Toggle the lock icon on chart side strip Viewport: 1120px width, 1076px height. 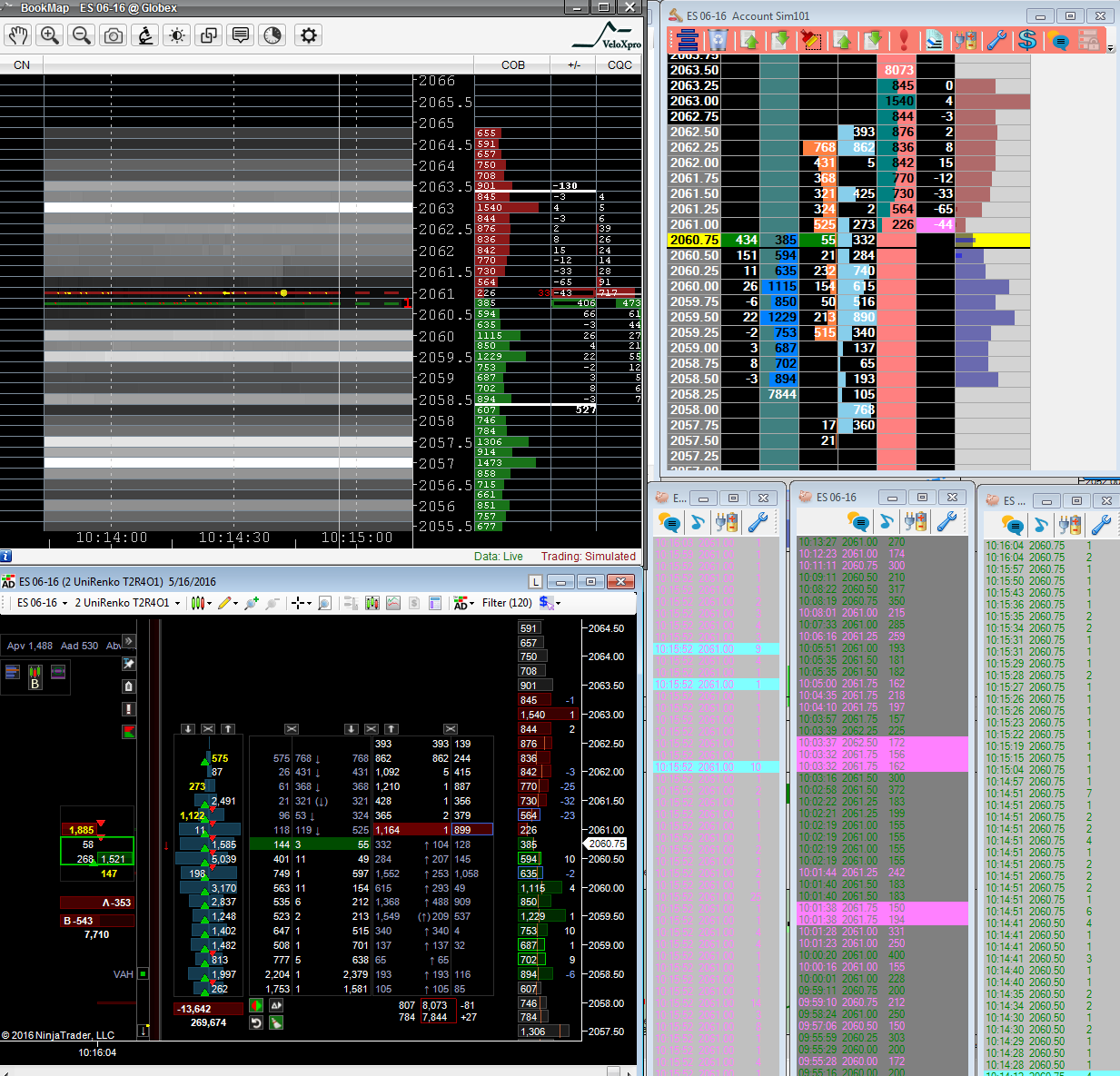[129, 686]
